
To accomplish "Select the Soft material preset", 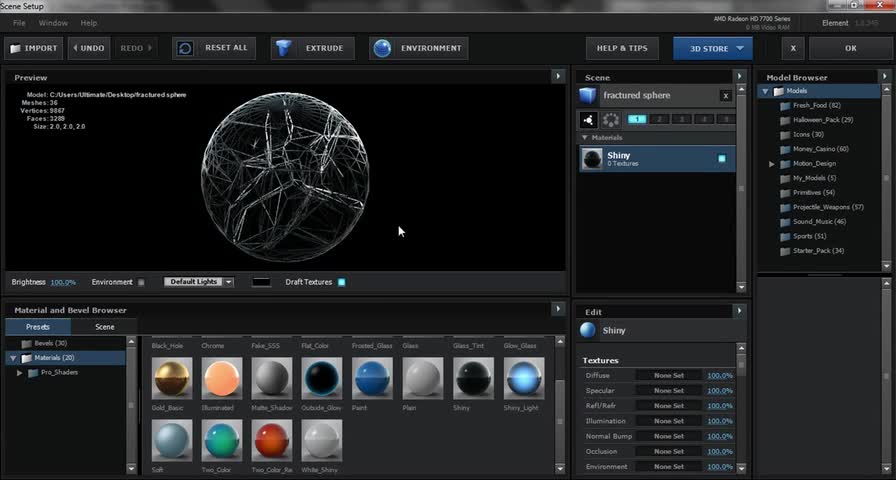I will pyautogui.click(x=172, y=441).
